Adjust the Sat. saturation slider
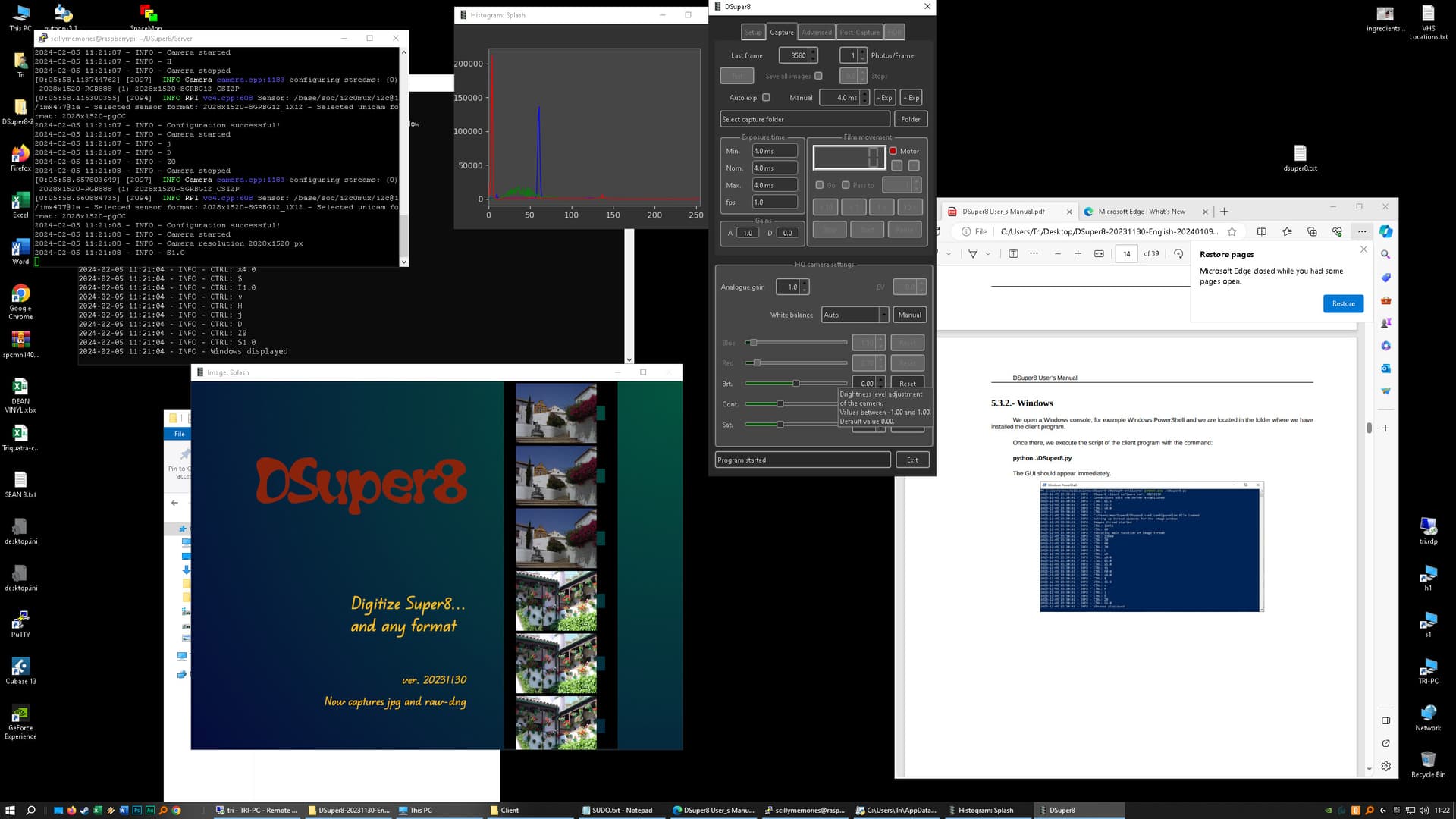Image resolution: width=1456 pixels, height=819 pixels. point(780,425)
